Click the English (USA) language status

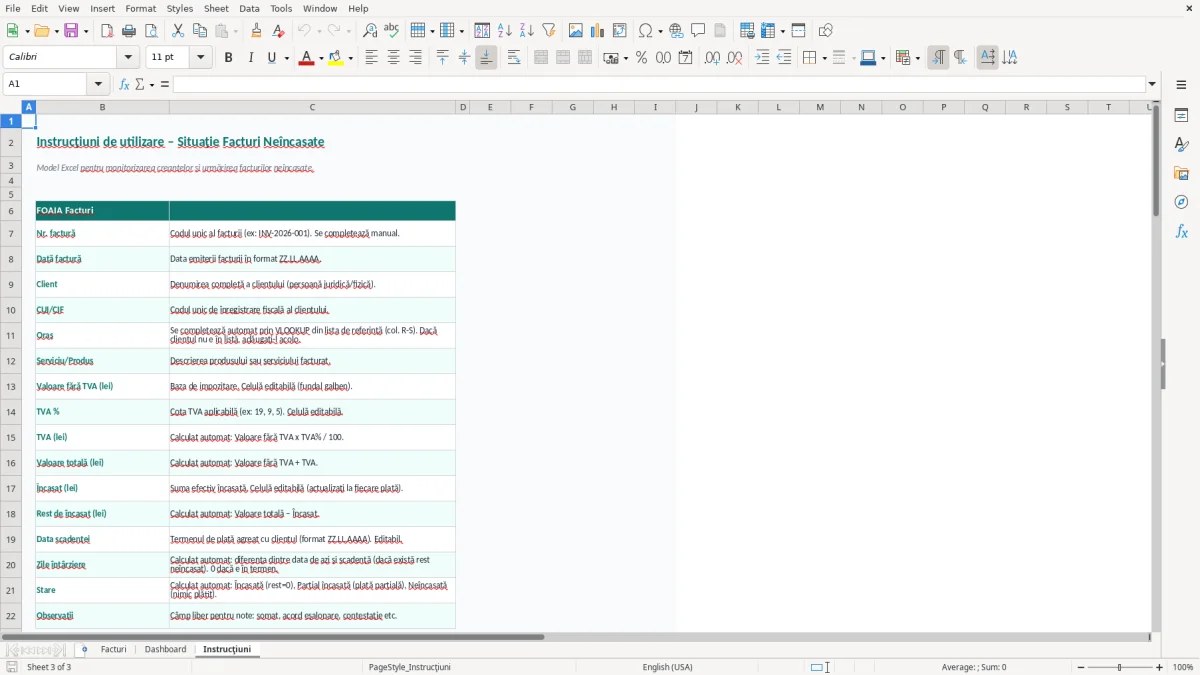667,667
